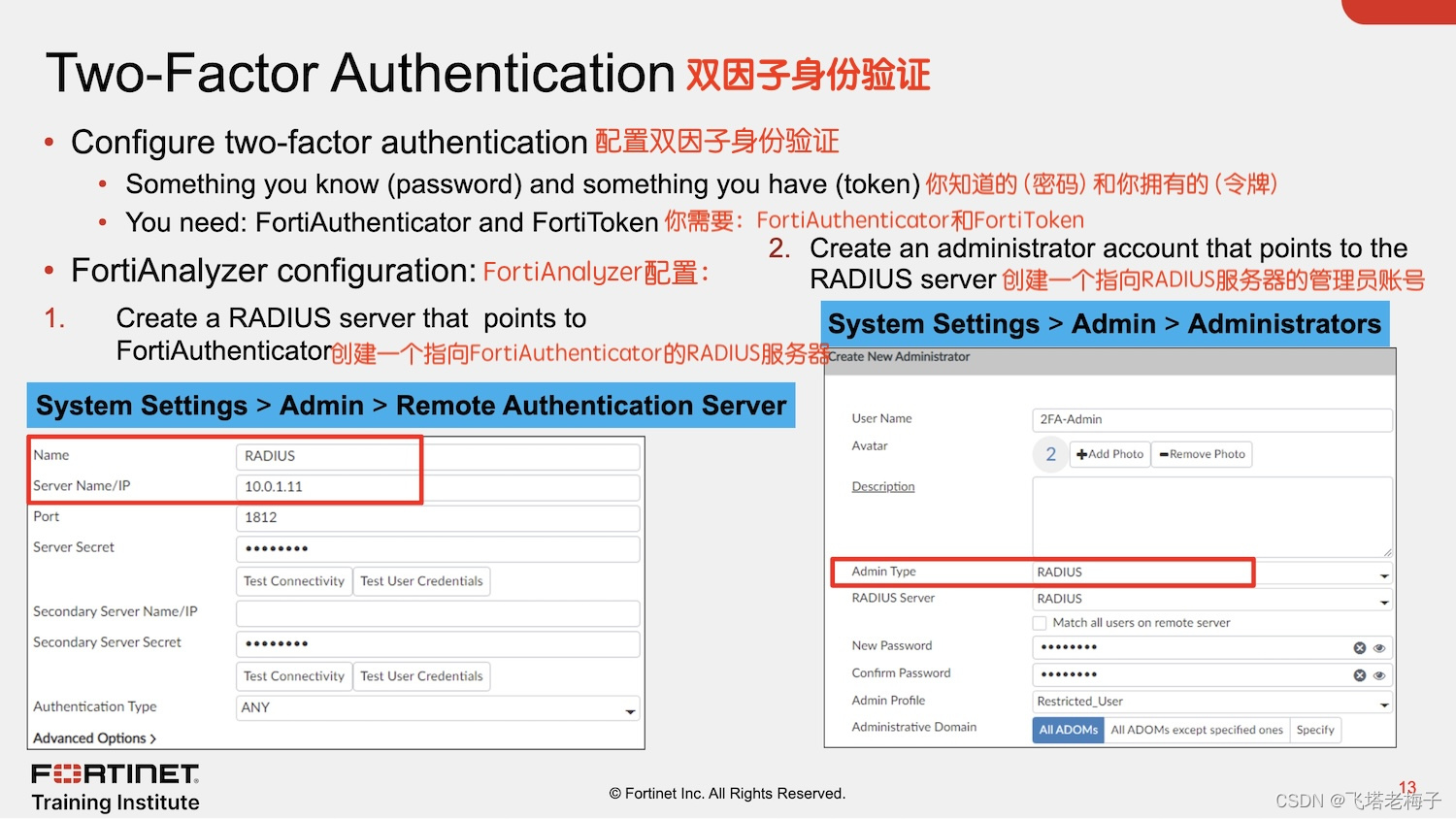The height and width of the screenshot is (819, 1456).
Task: Click the underlined Description label
Action: click(883, 487)
